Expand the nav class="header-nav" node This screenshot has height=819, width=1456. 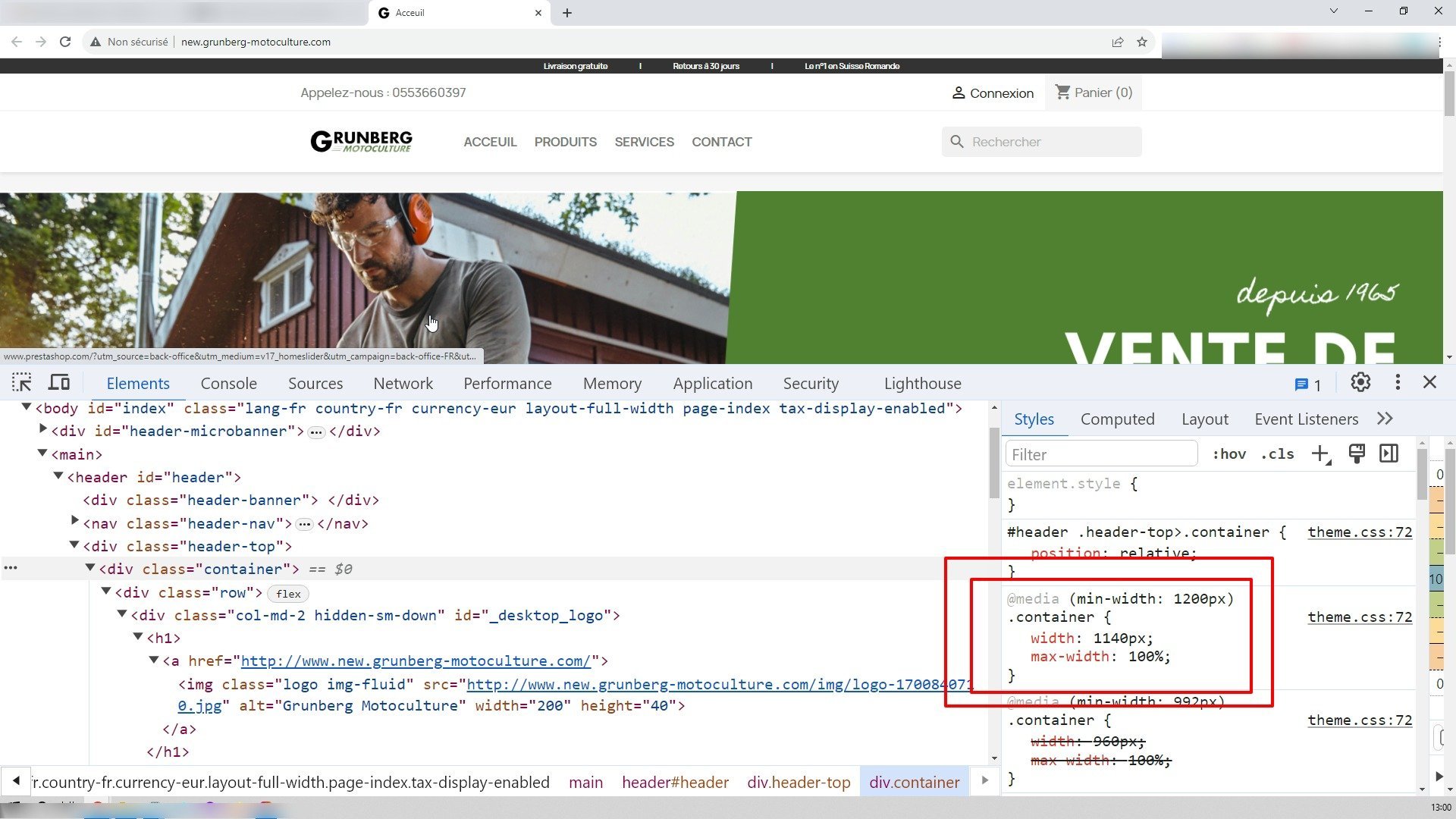[x=74, y=521]
